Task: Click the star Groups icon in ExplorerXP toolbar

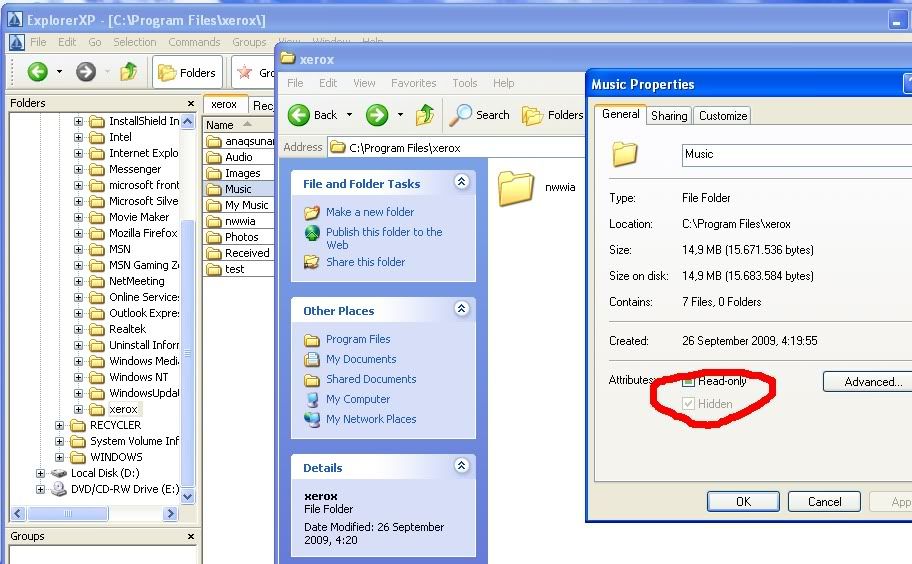Action: tap(245, 72)
